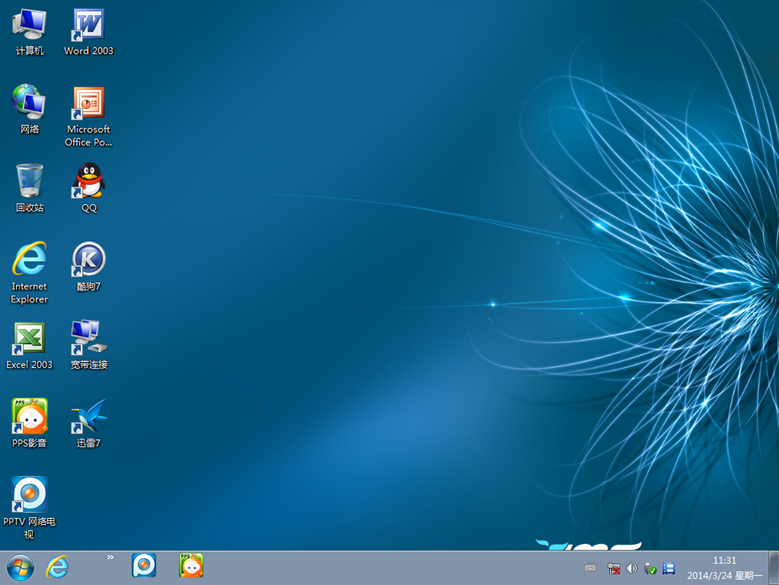Image resolution: width=779 pixels, height=585 pixels.
Task: Open the Word 2003 desktop shortcut
Action: point(88,24)
